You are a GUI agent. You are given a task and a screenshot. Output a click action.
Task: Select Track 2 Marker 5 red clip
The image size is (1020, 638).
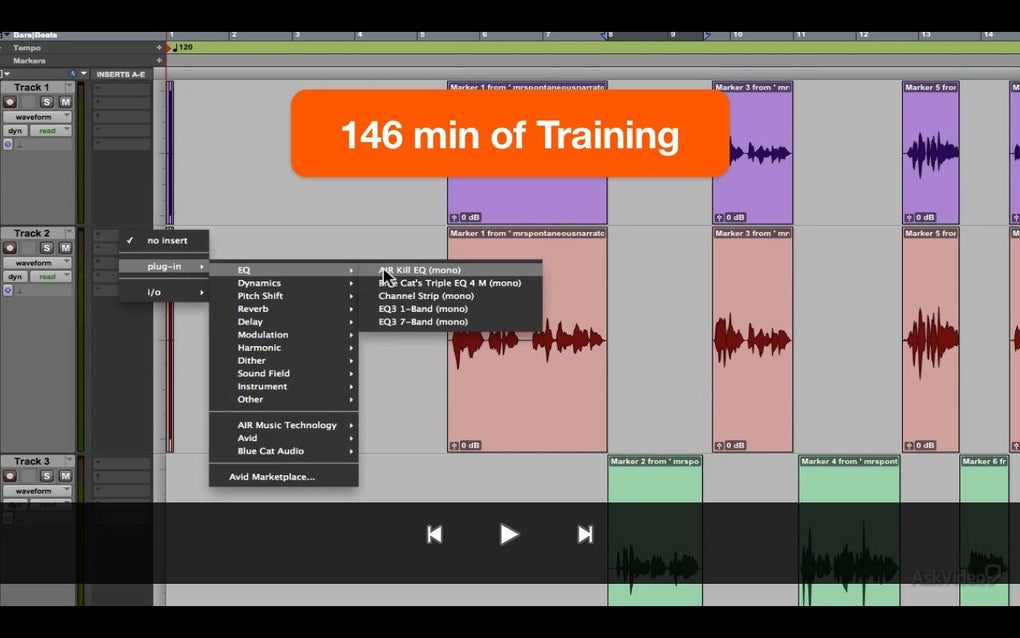click(x=931, y=339)
